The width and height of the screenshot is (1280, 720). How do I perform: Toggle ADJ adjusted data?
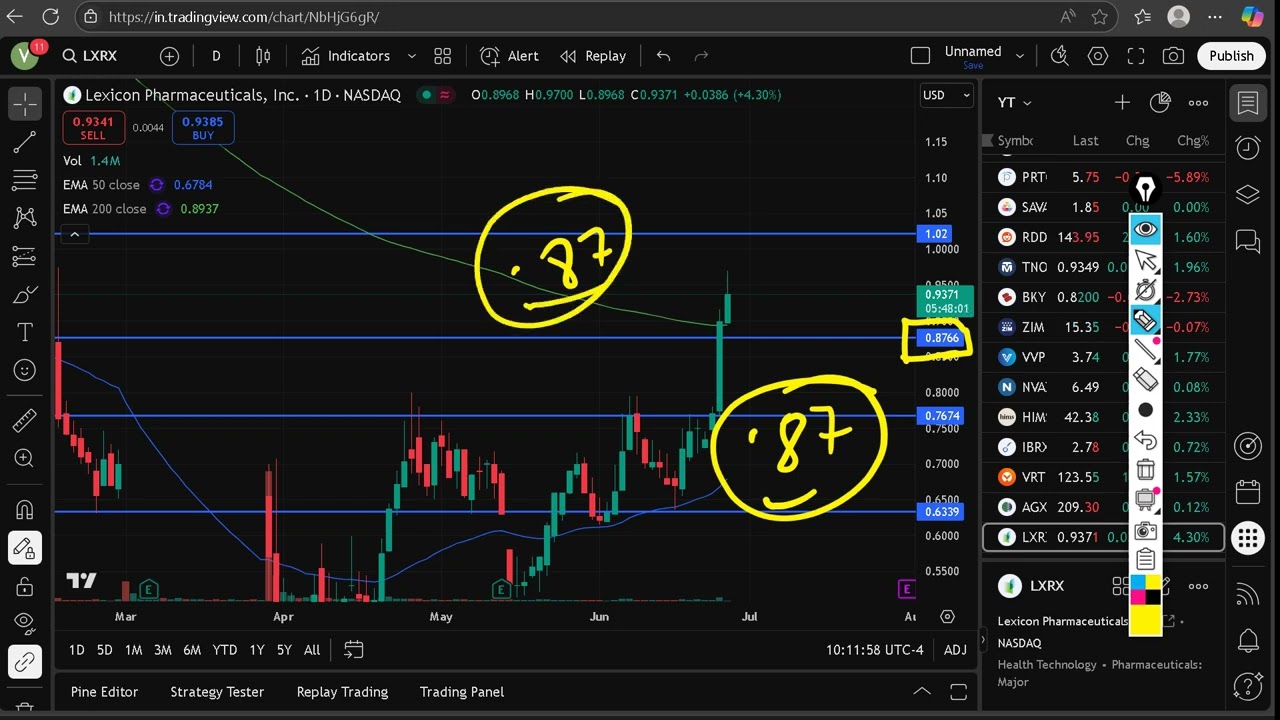click(955, 650)
